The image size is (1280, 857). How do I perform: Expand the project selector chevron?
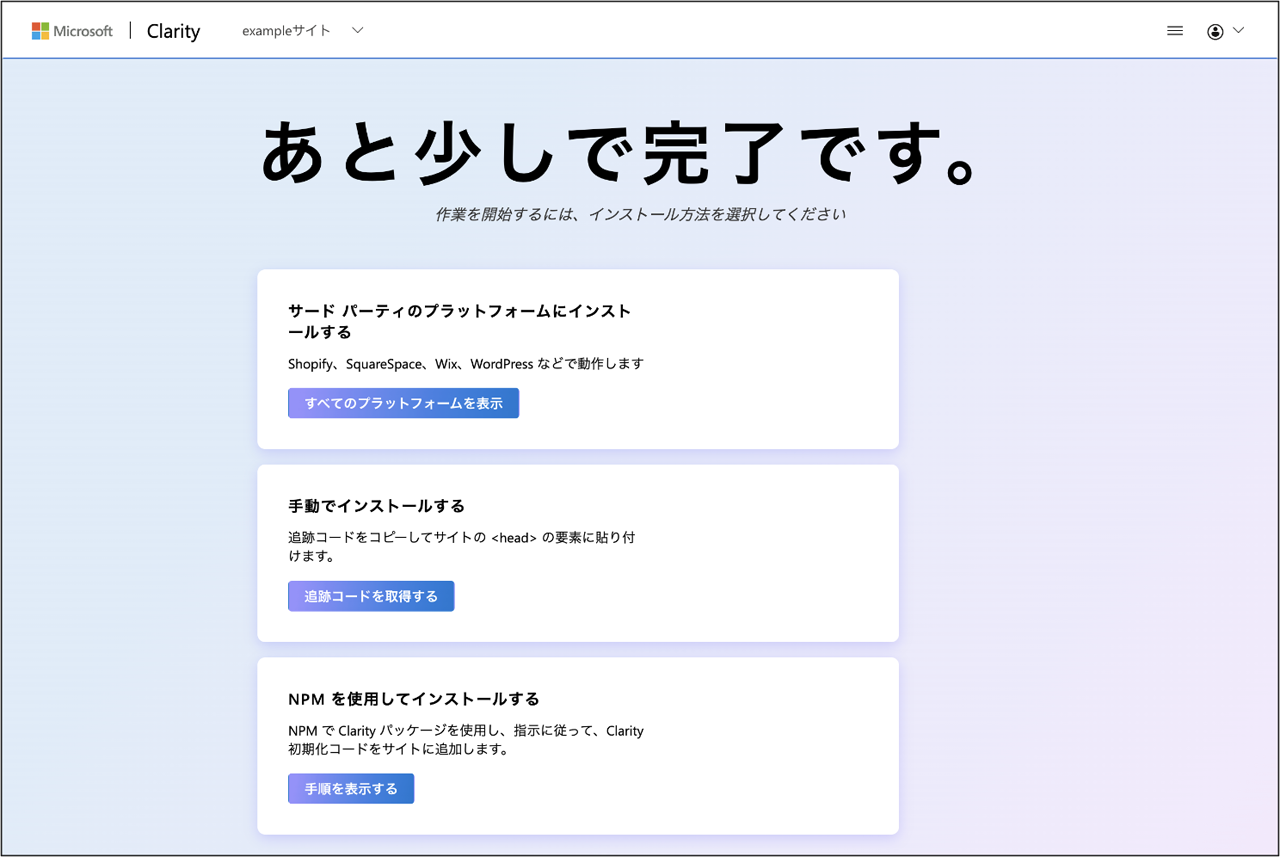point(357,31)
